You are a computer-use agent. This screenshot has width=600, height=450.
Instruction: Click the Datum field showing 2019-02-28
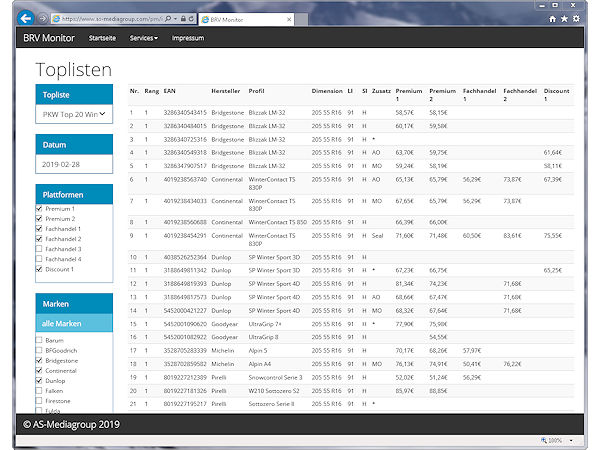pos(74,164)
